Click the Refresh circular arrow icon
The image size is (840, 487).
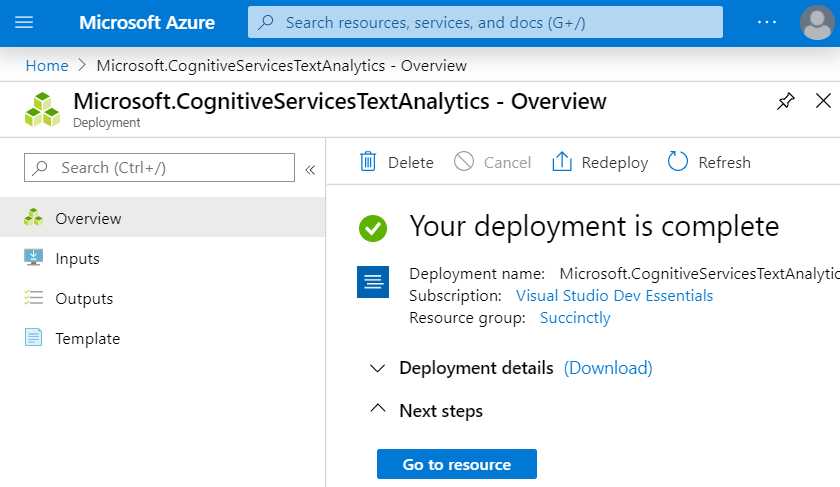[678, 161]
